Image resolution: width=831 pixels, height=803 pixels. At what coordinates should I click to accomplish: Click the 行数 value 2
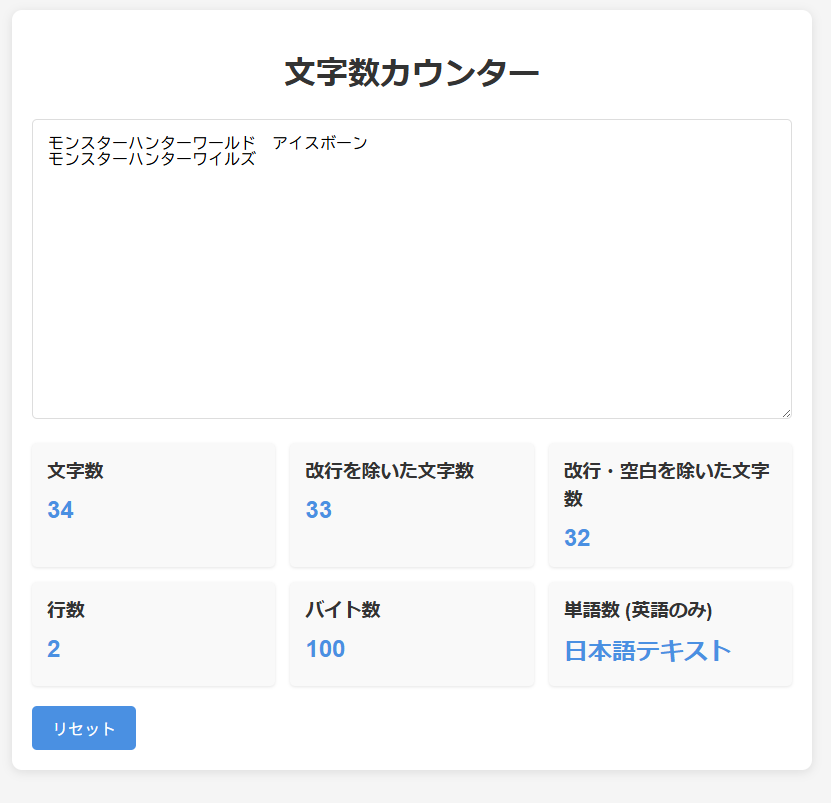[x=54, y=649]
